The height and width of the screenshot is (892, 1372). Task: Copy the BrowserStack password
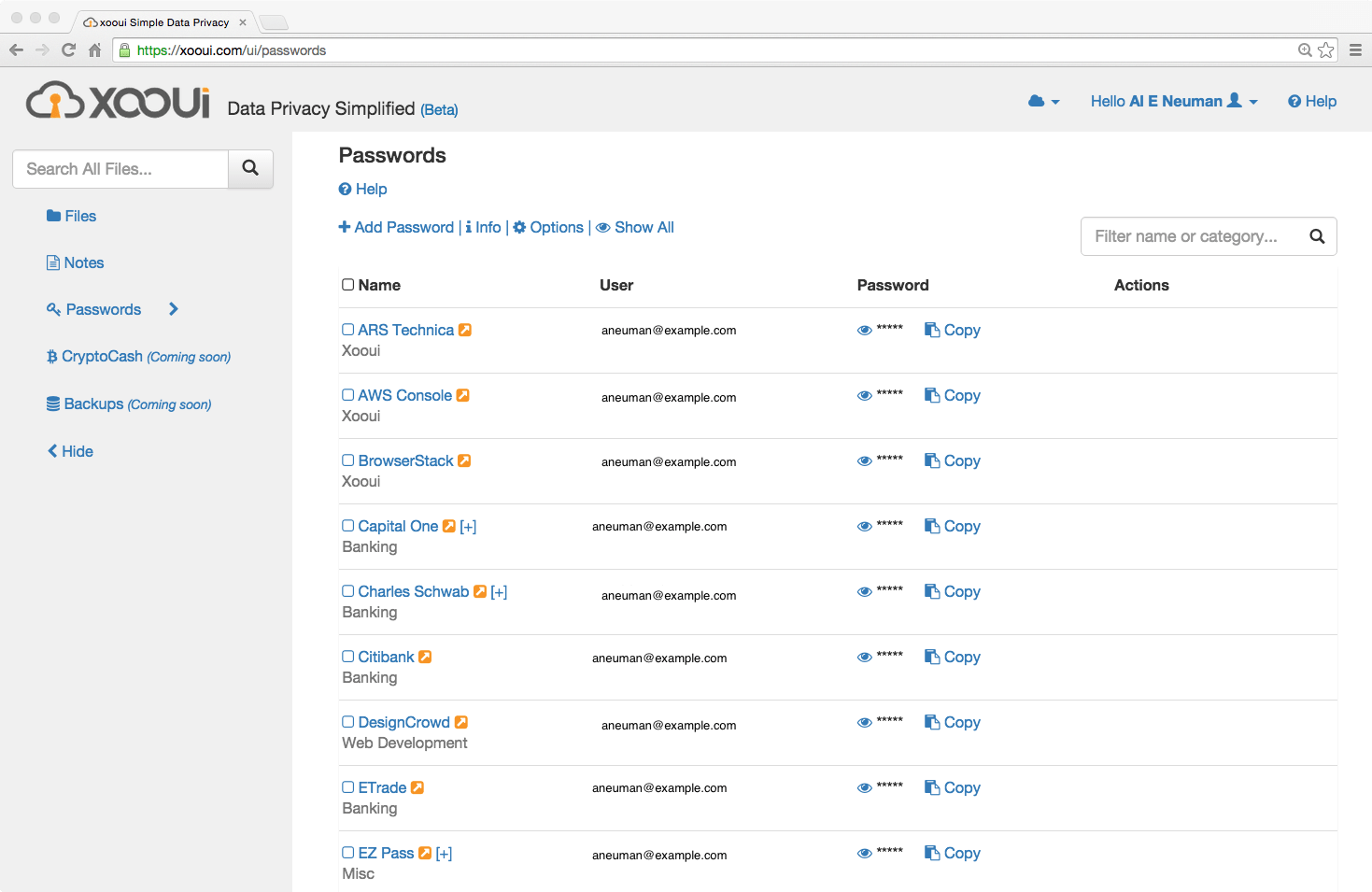coord(953,460)
